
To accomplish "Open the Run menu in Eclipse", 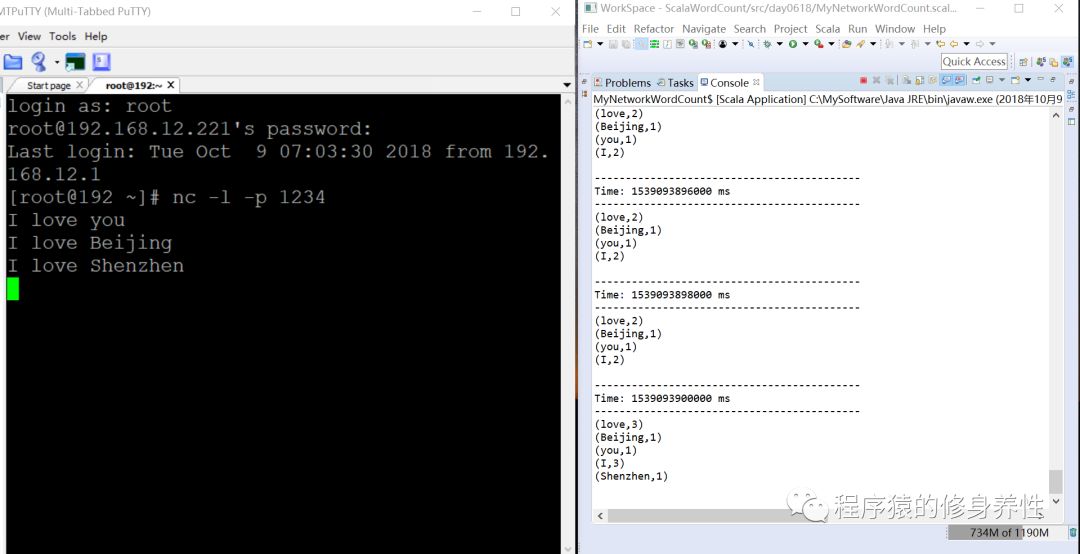I will point(858,29).
